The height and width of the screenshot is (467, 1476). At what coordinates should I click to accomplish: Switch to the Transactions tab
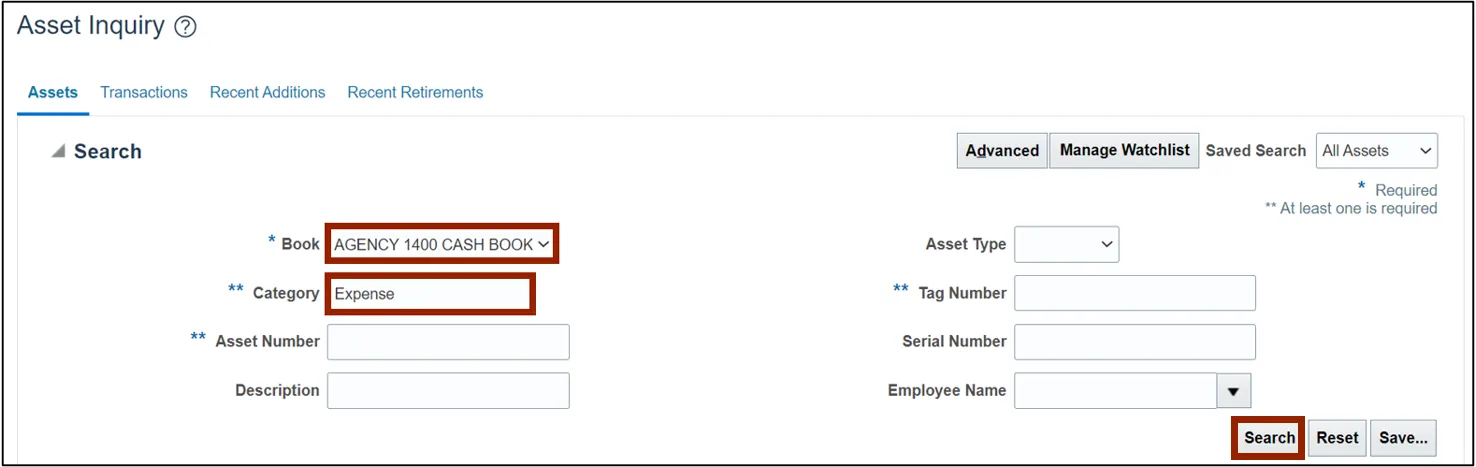click(x=144, y=92)
